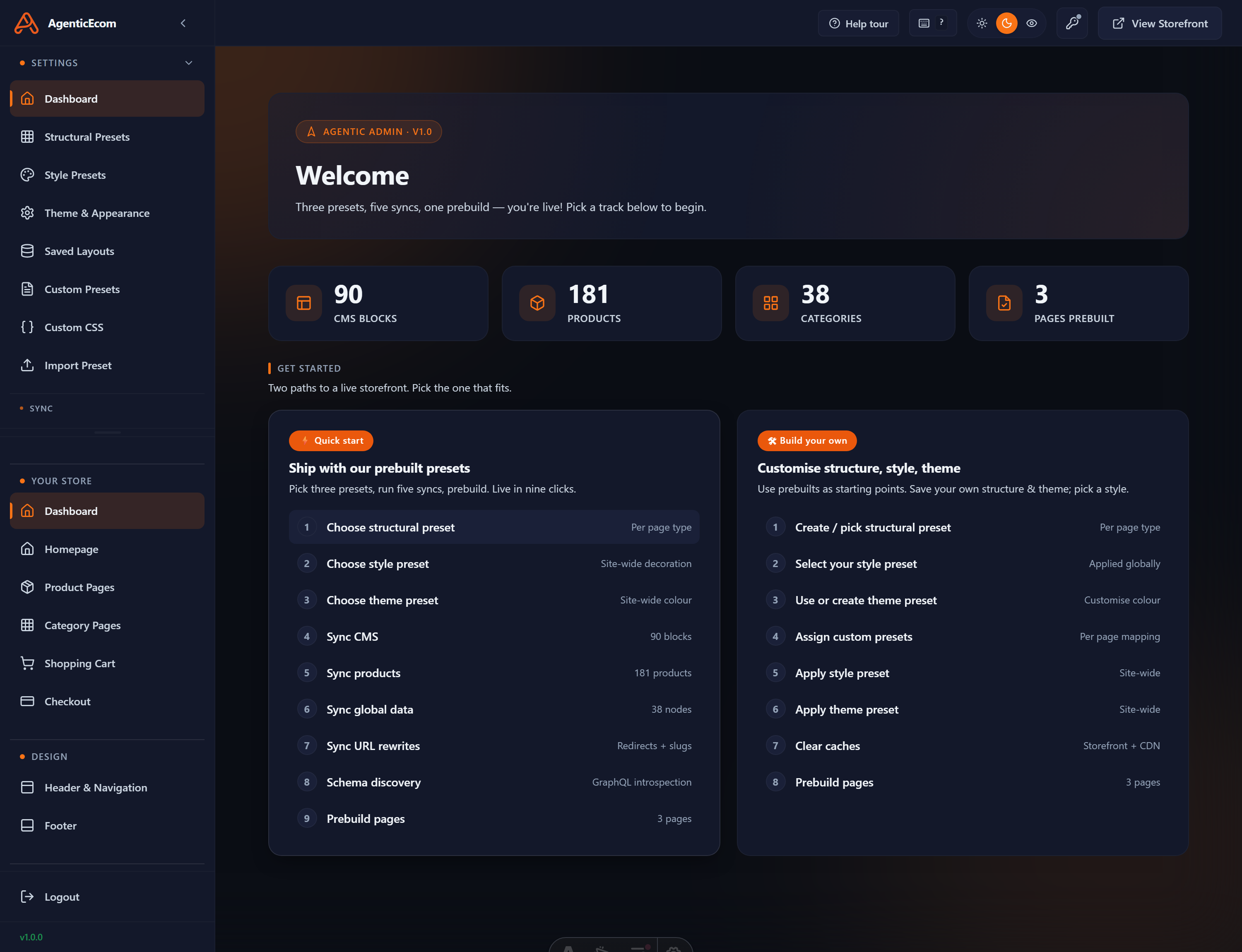The image size is (1242, 952).
Task: Click the 'Storefront + CDN' note
Action: click(x=1121, y=746)
